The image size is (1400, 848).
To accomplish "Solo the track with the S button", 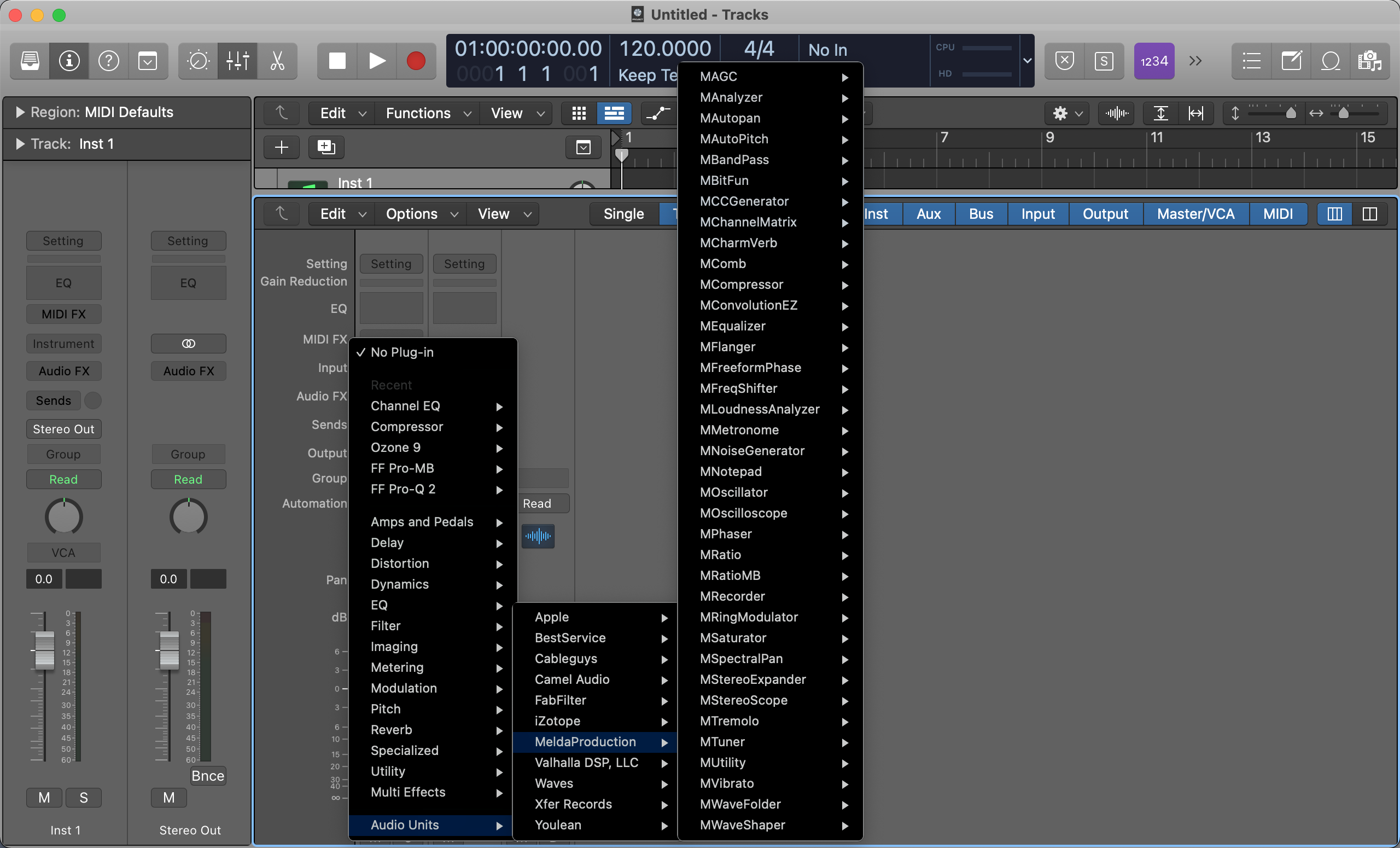I will [84, 798].
